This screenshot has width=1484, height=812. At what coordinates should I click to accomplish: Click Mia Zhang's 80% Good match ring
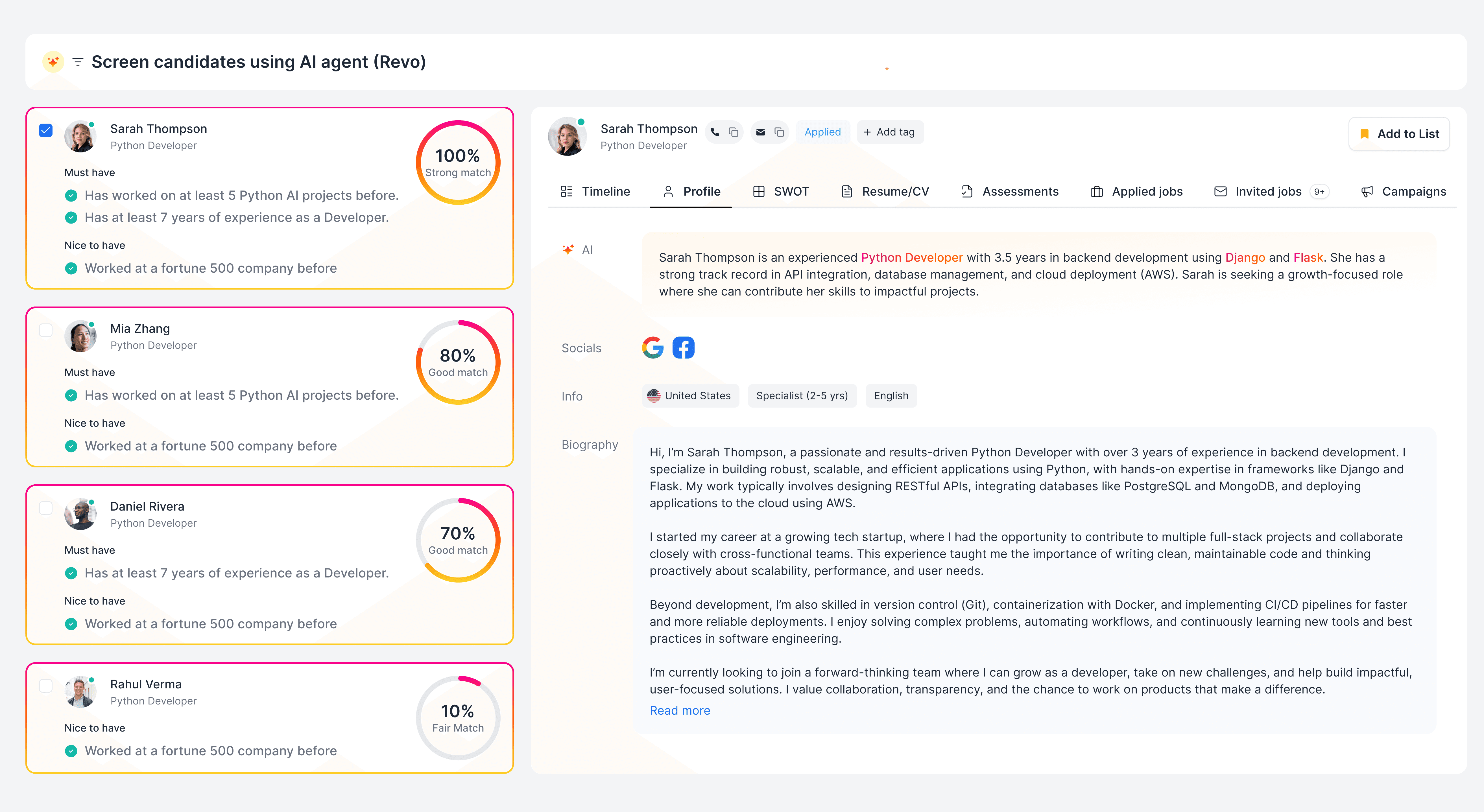[457, 362]
